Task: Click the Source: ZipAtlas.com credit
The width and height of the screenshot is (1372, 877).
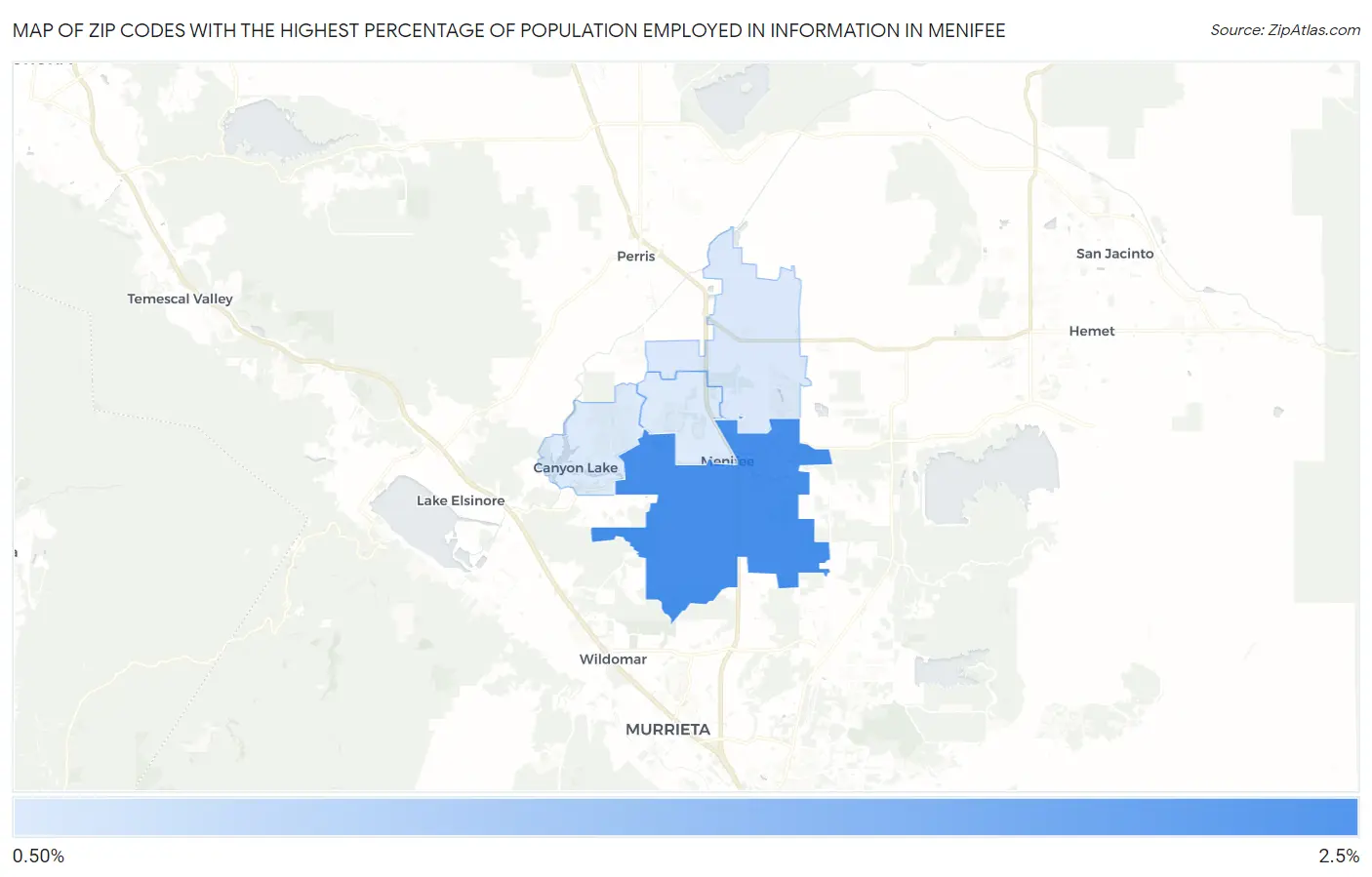Action: tap(1284, 30)
